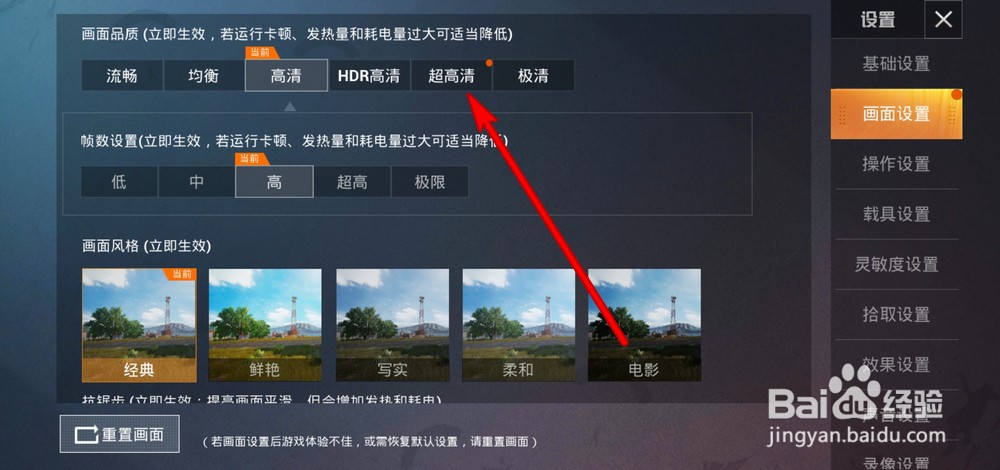The height and width of the screenshot is (470, 1000).
Task: Pick the 柔和 style thumbnail
Action: tap(518, 325)
